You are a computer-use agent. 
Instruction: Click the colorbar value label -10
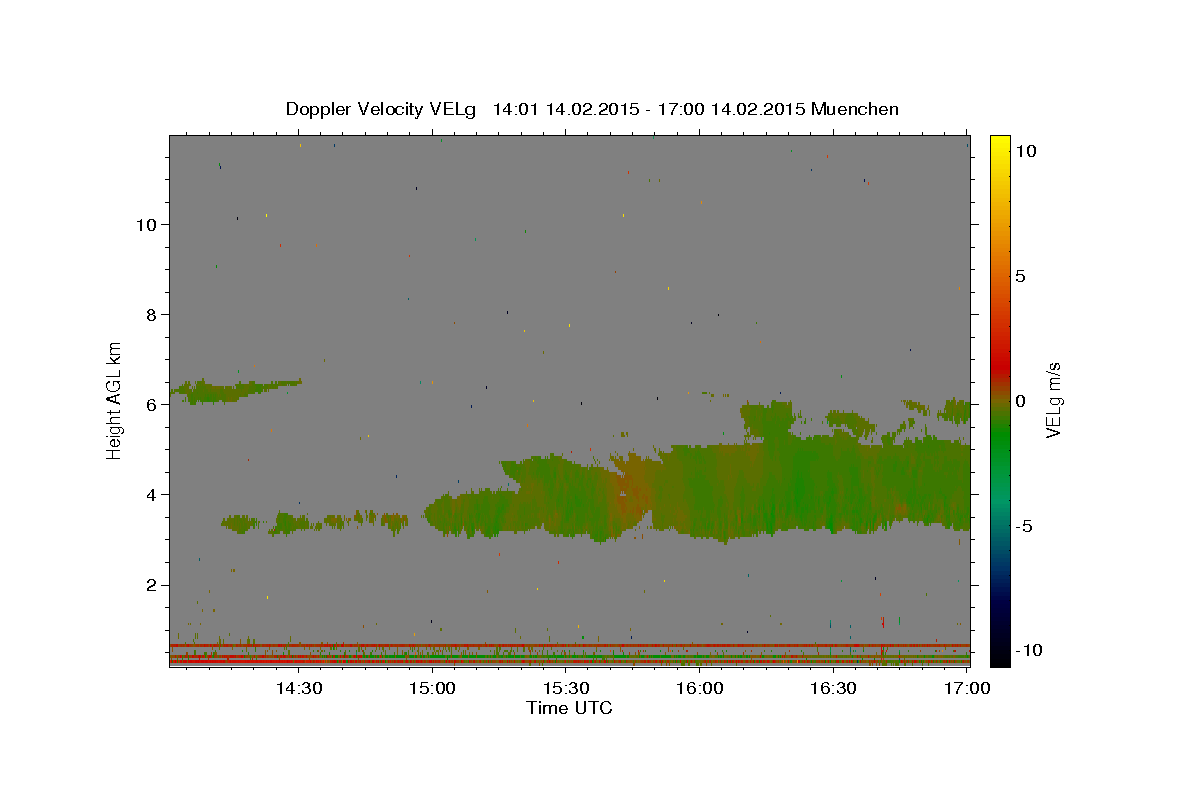(x=1028, y=650)
